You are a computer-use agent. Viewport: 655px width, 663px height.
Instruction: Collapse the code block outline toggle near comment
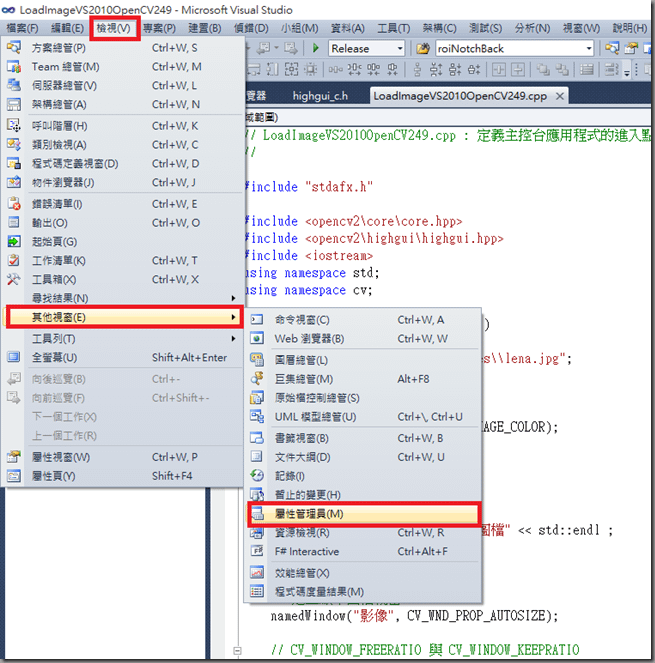[237, 650]
